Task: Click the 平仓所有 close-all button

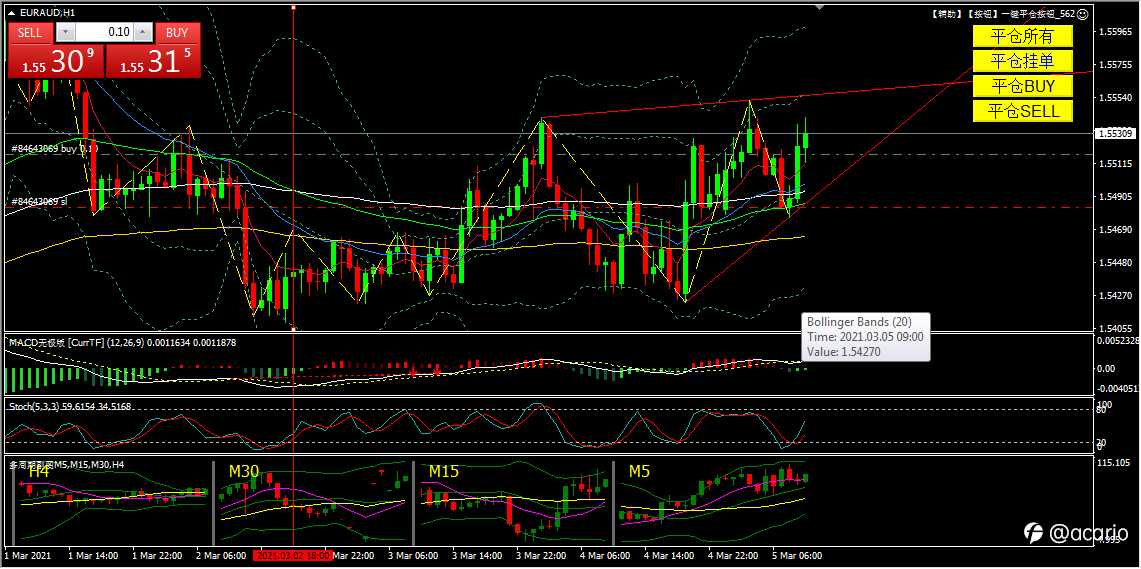Action: (x=1023, y=36)
